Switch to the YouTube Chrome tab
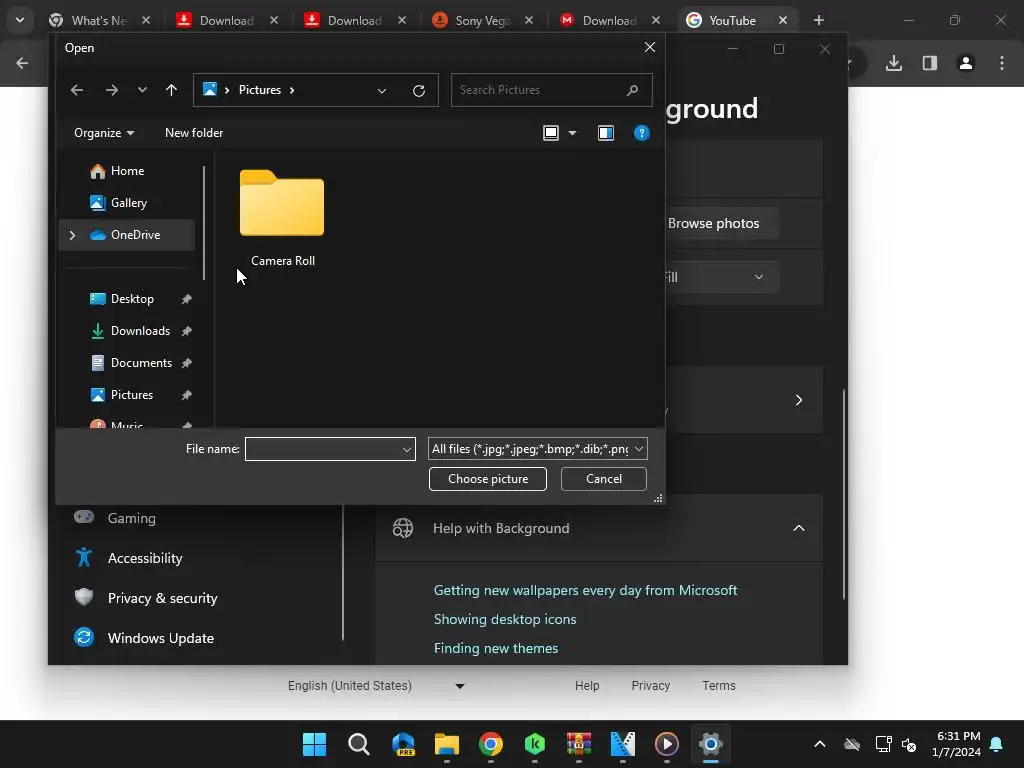This screenshot has width=1024, height=768. 732,20
